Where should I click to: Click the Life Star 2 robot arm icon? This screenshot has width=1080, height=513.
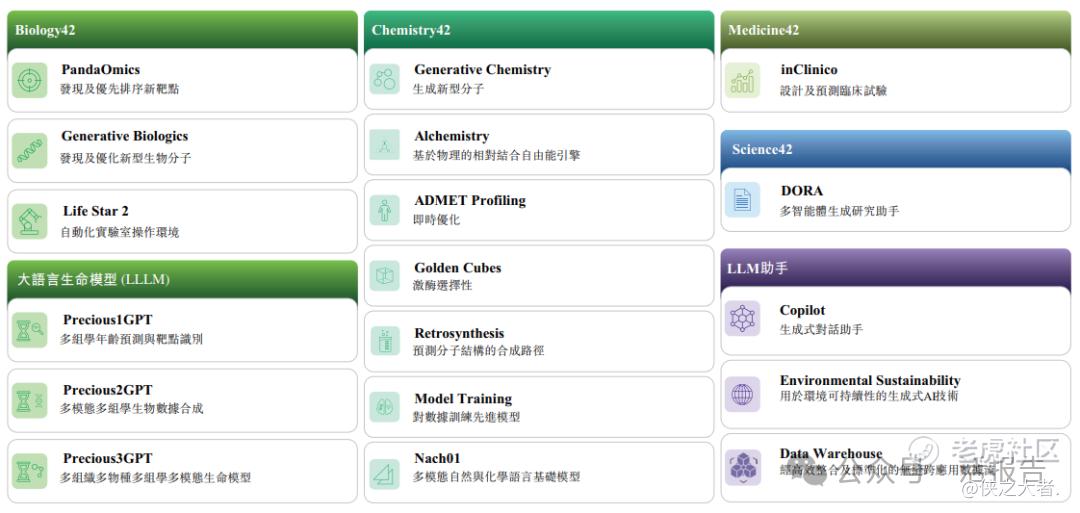tap(30, 221)
